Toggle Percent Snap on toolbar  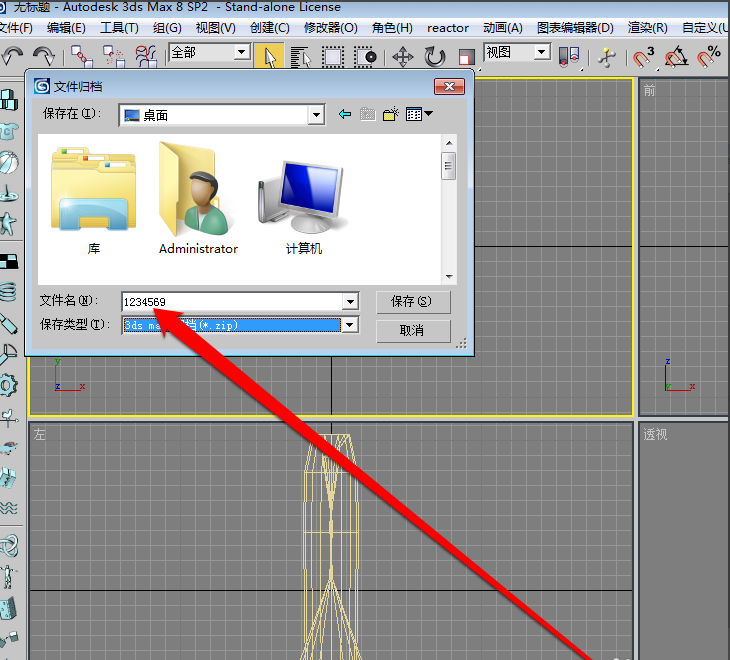[709, 57]
